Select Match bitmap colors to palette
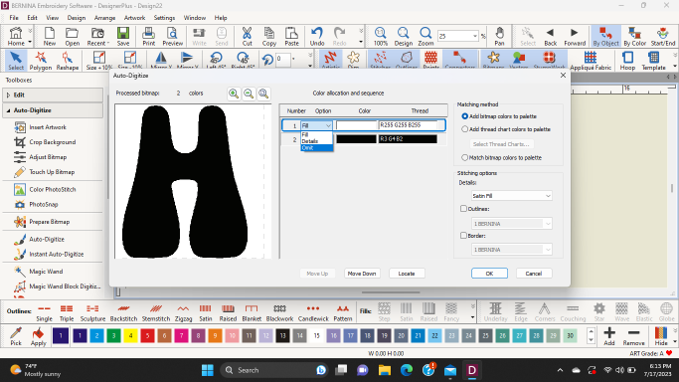 [465, 158]
